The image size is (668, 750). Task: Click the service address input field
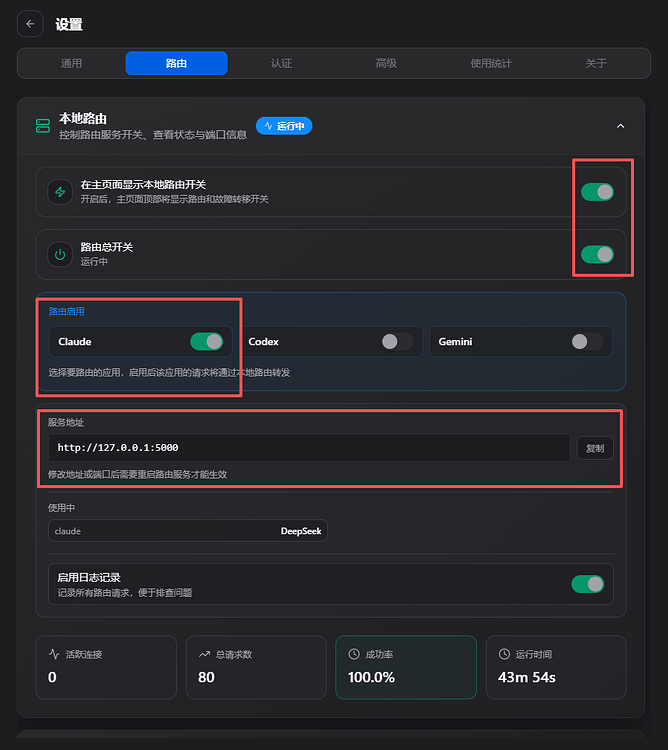click(309, 448)
